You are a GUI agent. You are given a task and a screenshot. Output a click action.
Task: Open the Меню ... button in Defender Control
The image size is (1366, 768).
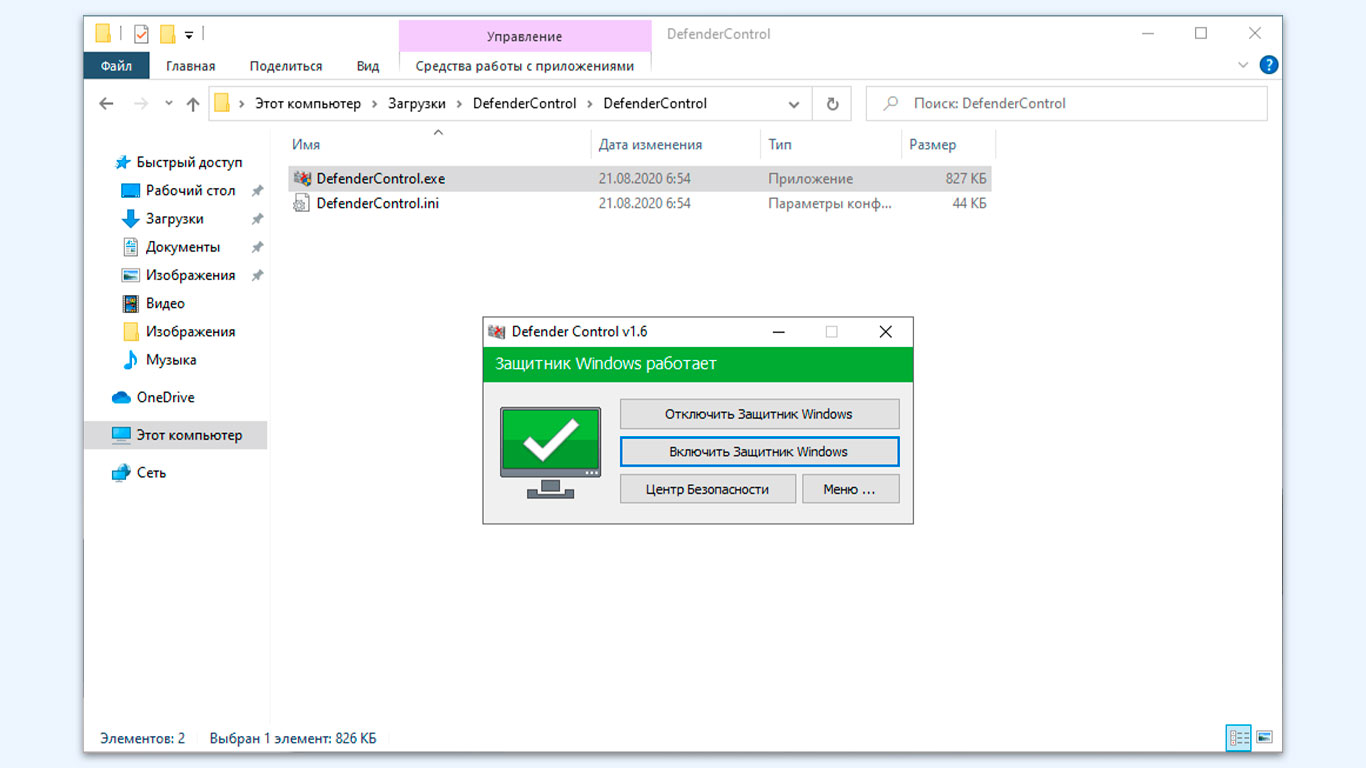click(850, 489)
